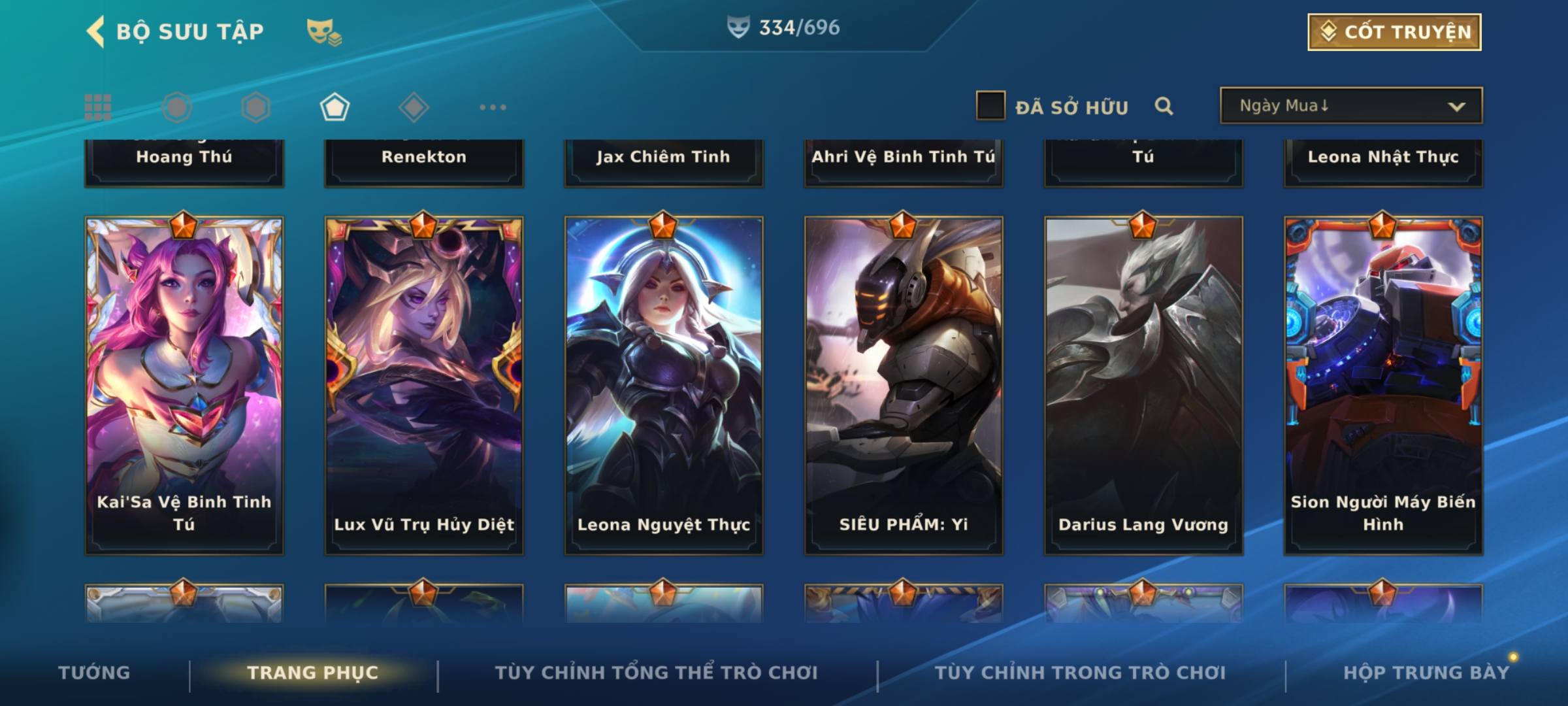Select the first round hexagon rarity filter
1568x706 pixels.
[x=177, y=107]
